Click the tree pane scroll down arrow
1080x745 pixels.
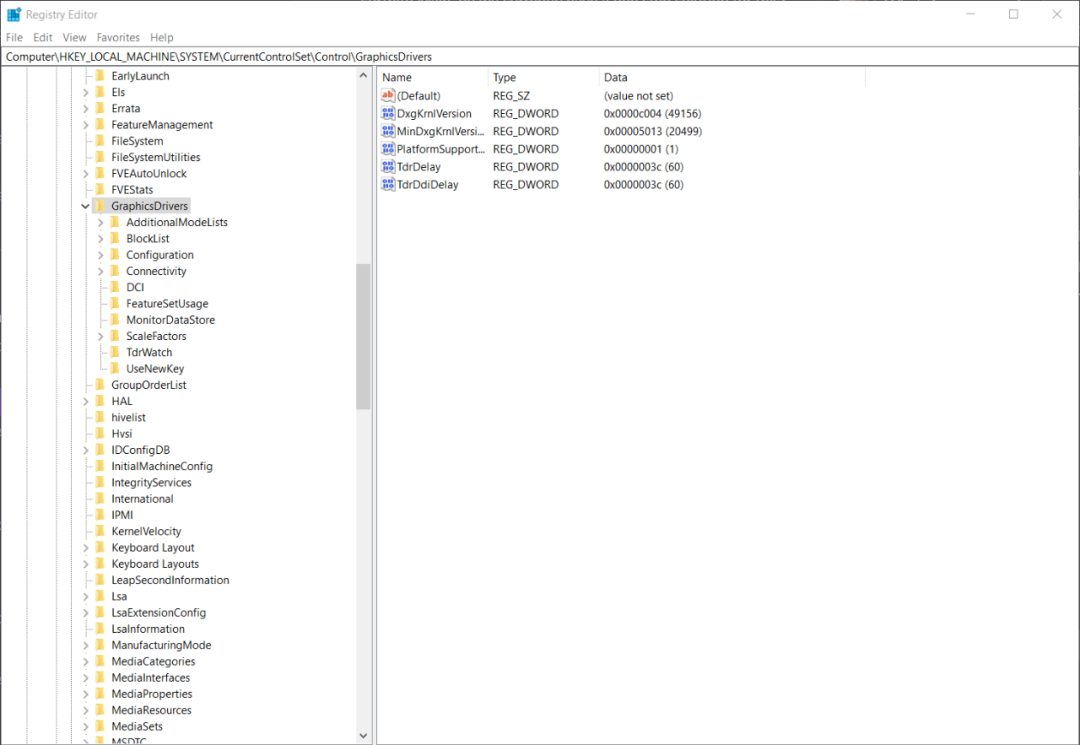tap(363, 736)
